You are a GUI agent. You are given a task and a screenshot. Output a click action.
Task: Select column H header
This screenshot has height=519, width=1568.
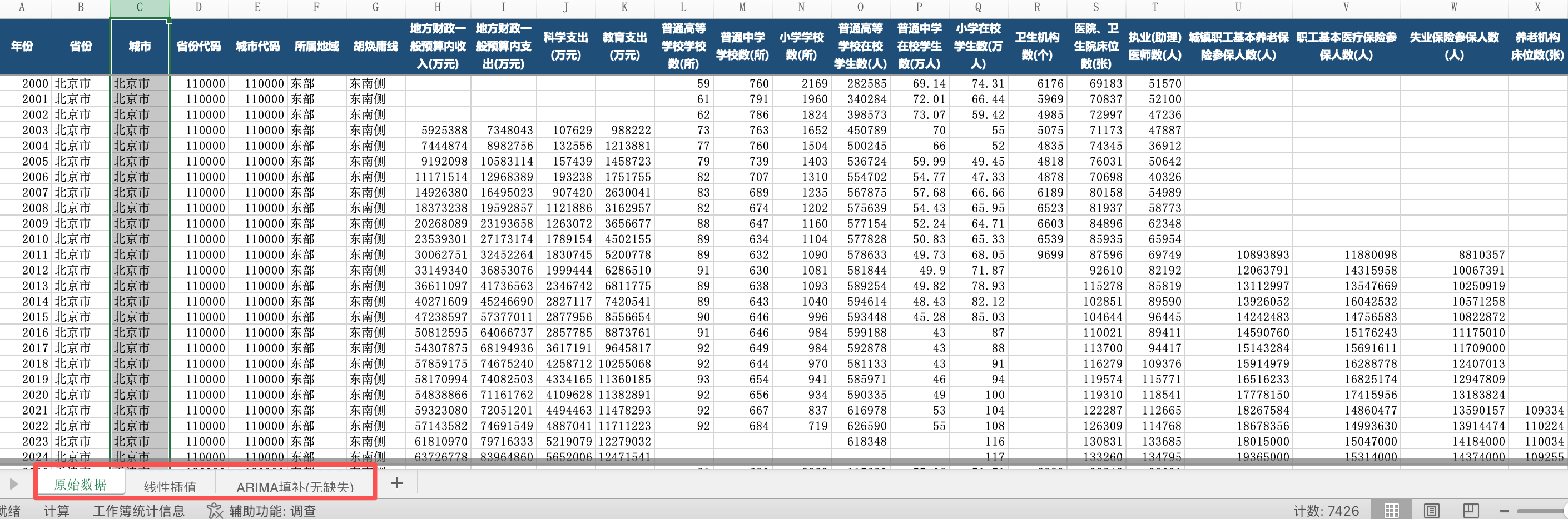coord(438,8)
